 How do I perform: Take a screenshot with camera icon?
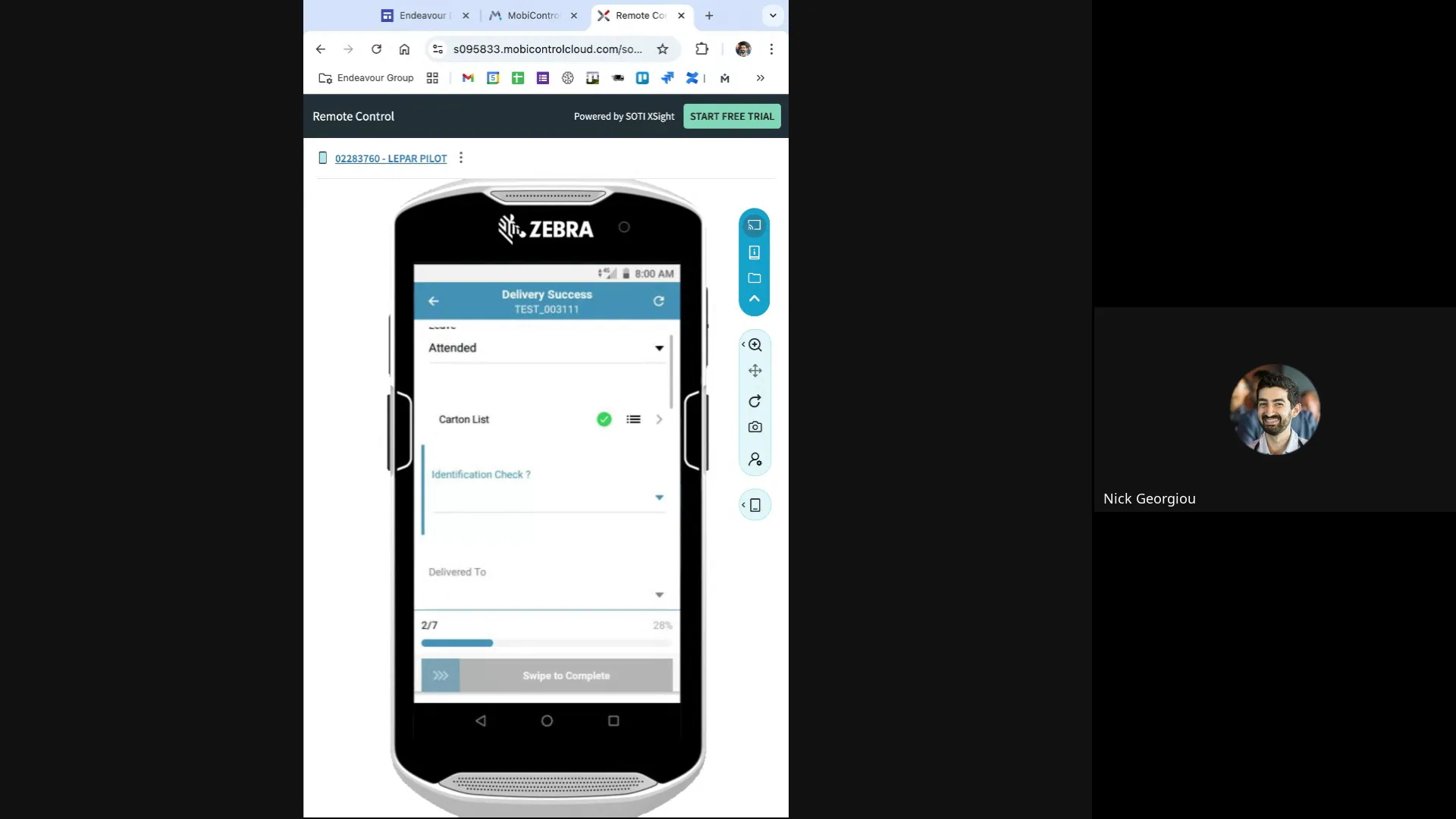coord(755,427)
